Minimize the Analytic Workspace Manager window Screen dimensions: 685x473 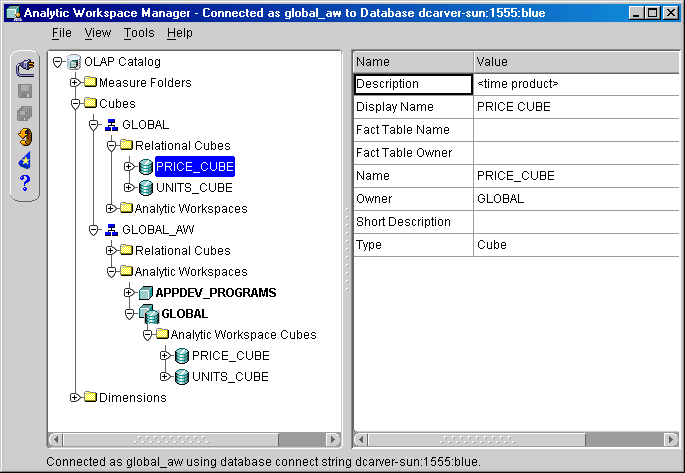[x=637, y=13]
